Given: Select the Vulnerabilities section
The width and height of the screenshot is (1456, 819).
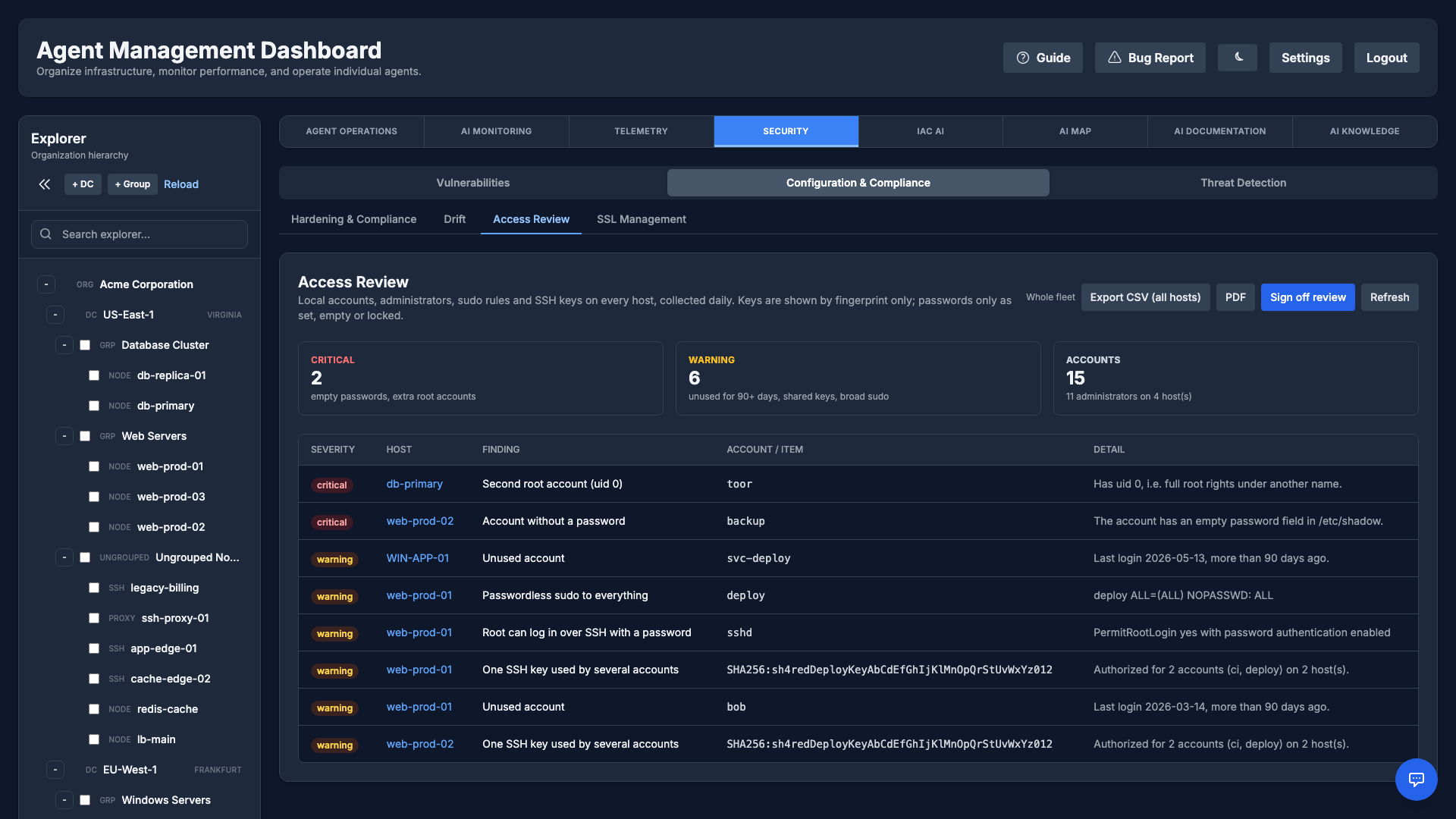Looking at the screenshot, I should [473, 183].
